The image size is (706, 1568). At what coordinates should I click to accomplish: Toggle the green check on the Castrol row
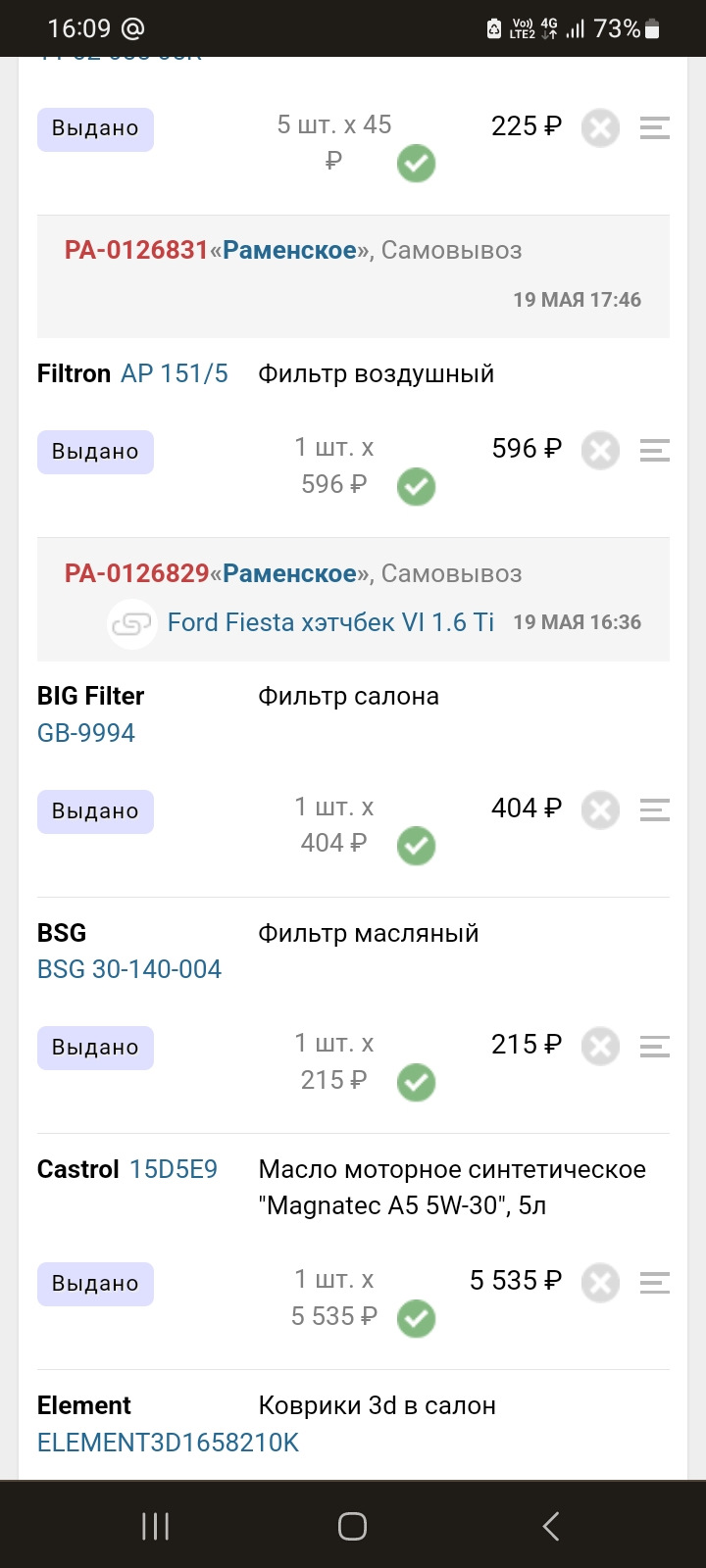pyautogui.click(x=416, y=1318)
